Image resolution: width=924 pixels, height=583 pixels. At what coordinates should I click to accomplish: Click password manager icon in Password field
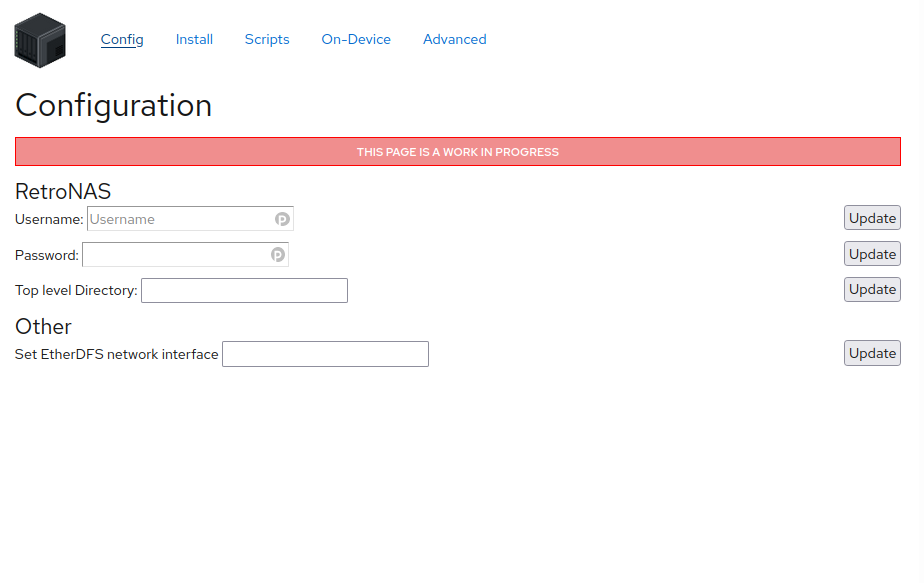(278, 255)
